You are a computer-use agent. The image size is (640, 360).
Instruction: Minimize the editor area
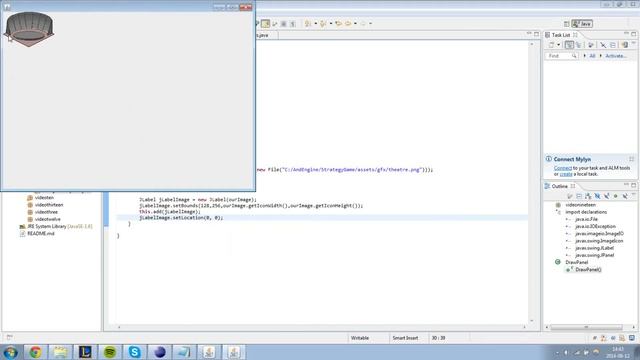coord(529,34)
